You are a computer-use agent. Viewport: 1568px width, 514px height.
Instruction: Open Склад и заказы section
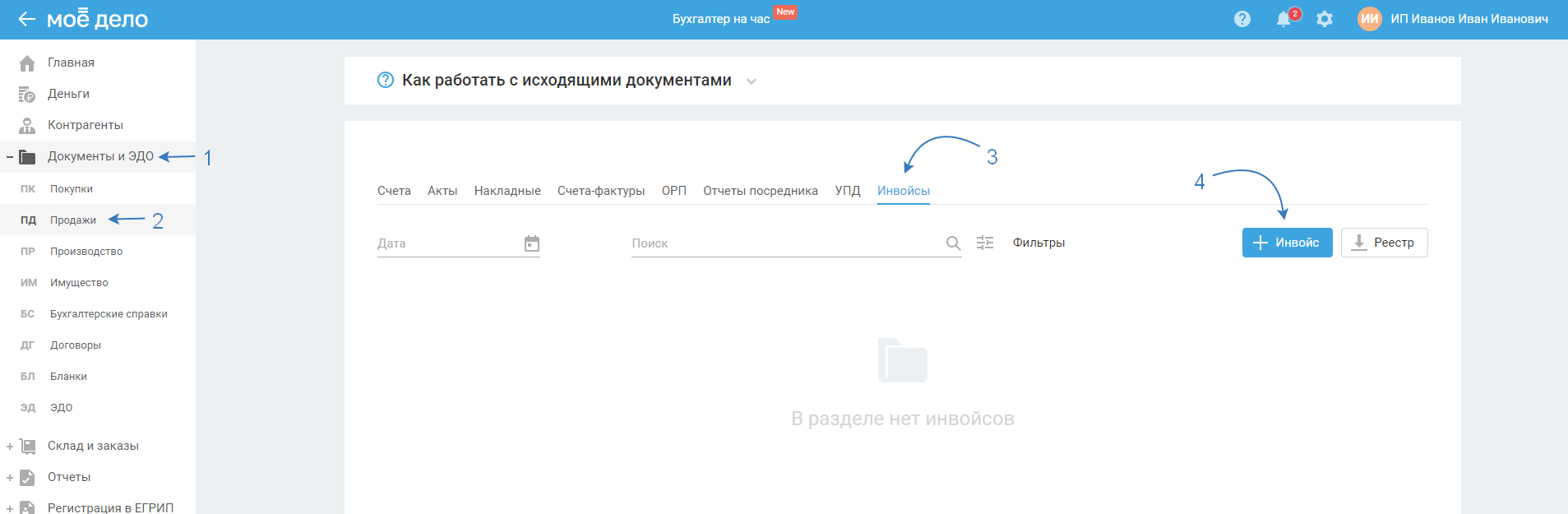[x=93, y=446]
